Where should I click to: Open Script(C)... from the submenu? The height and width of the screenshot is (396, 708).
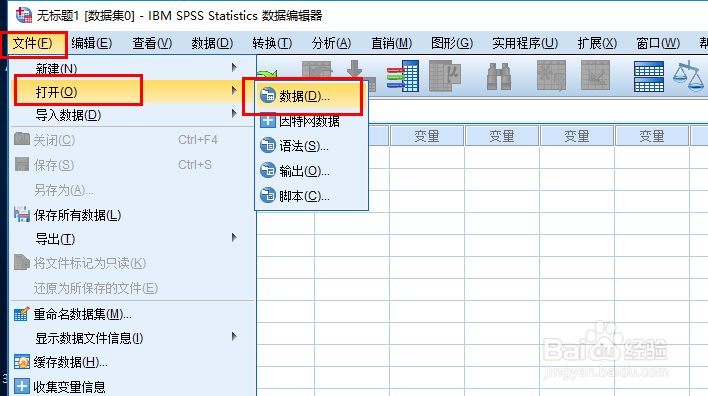[312, 196]
